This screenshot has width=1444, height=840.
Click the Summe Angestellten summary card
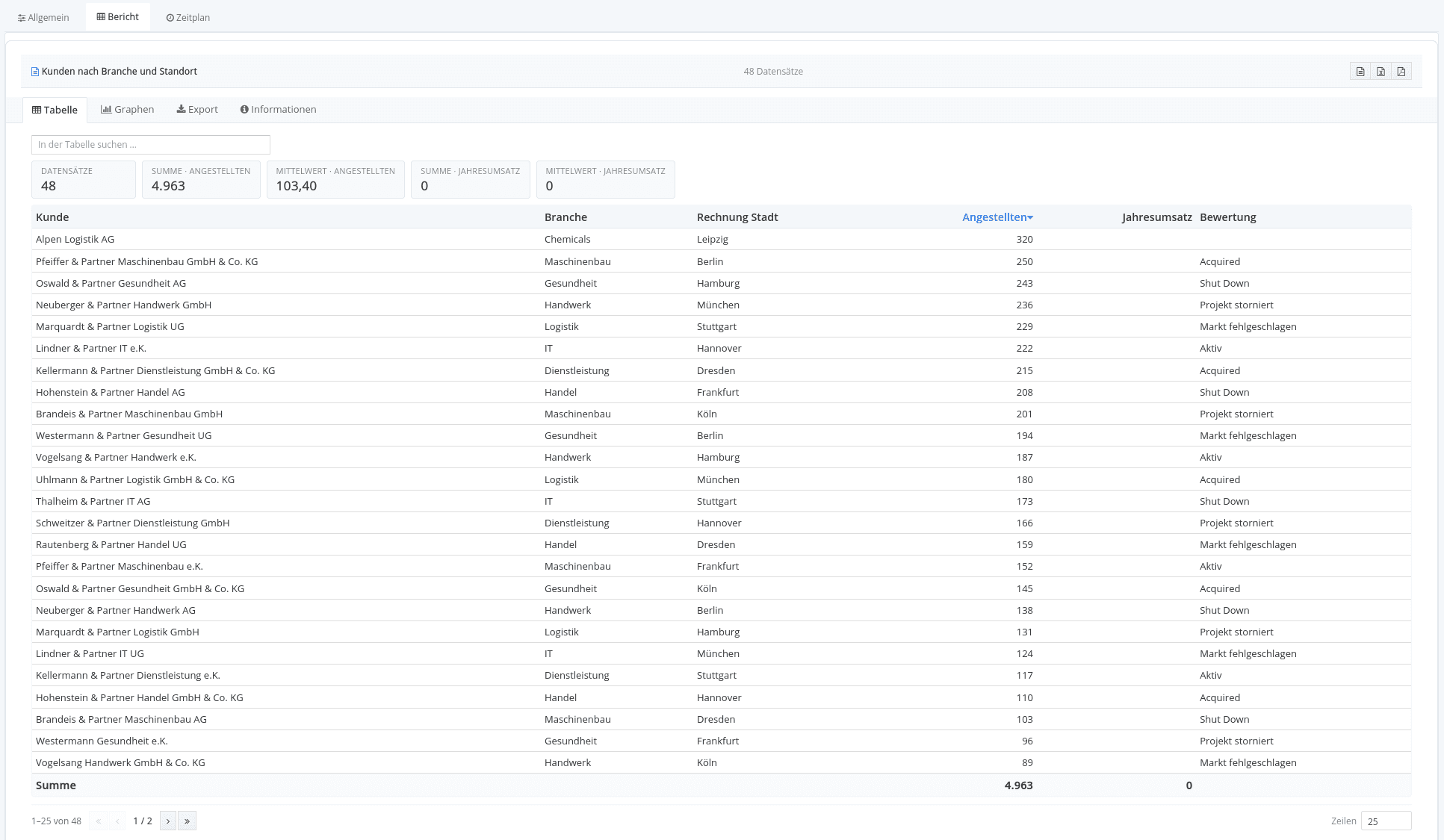pos(201,179)
